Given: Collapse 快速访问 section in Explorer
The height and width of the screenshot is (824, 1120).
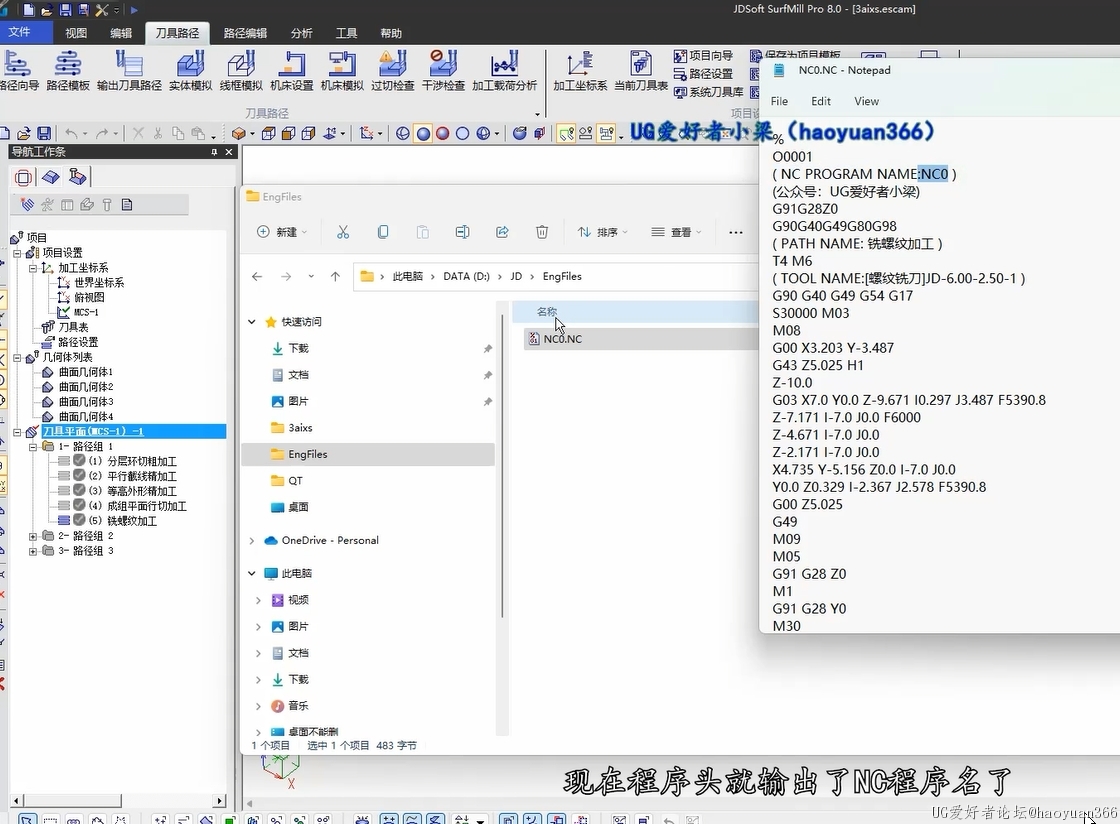Looking at the screenshot, I should pos(252,322).
